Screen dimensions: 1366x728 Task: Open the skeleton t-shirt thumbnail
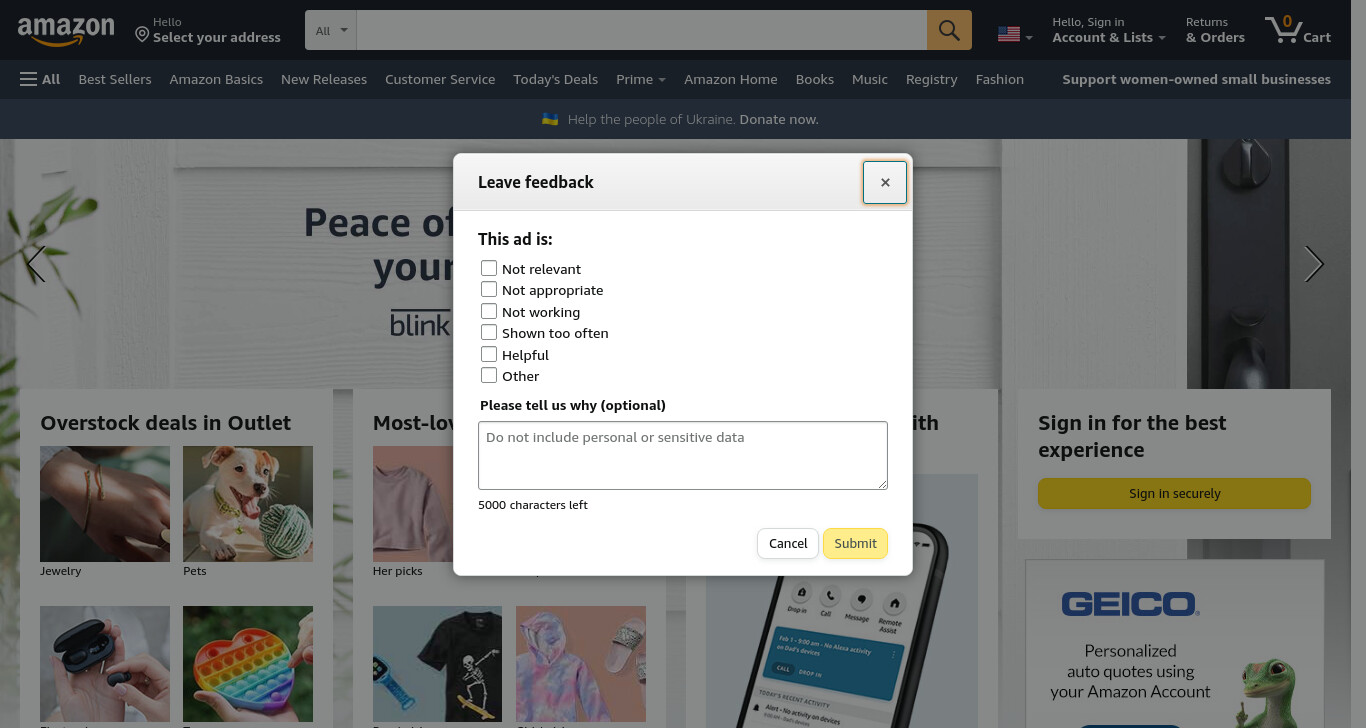click(x=437, y=664)
